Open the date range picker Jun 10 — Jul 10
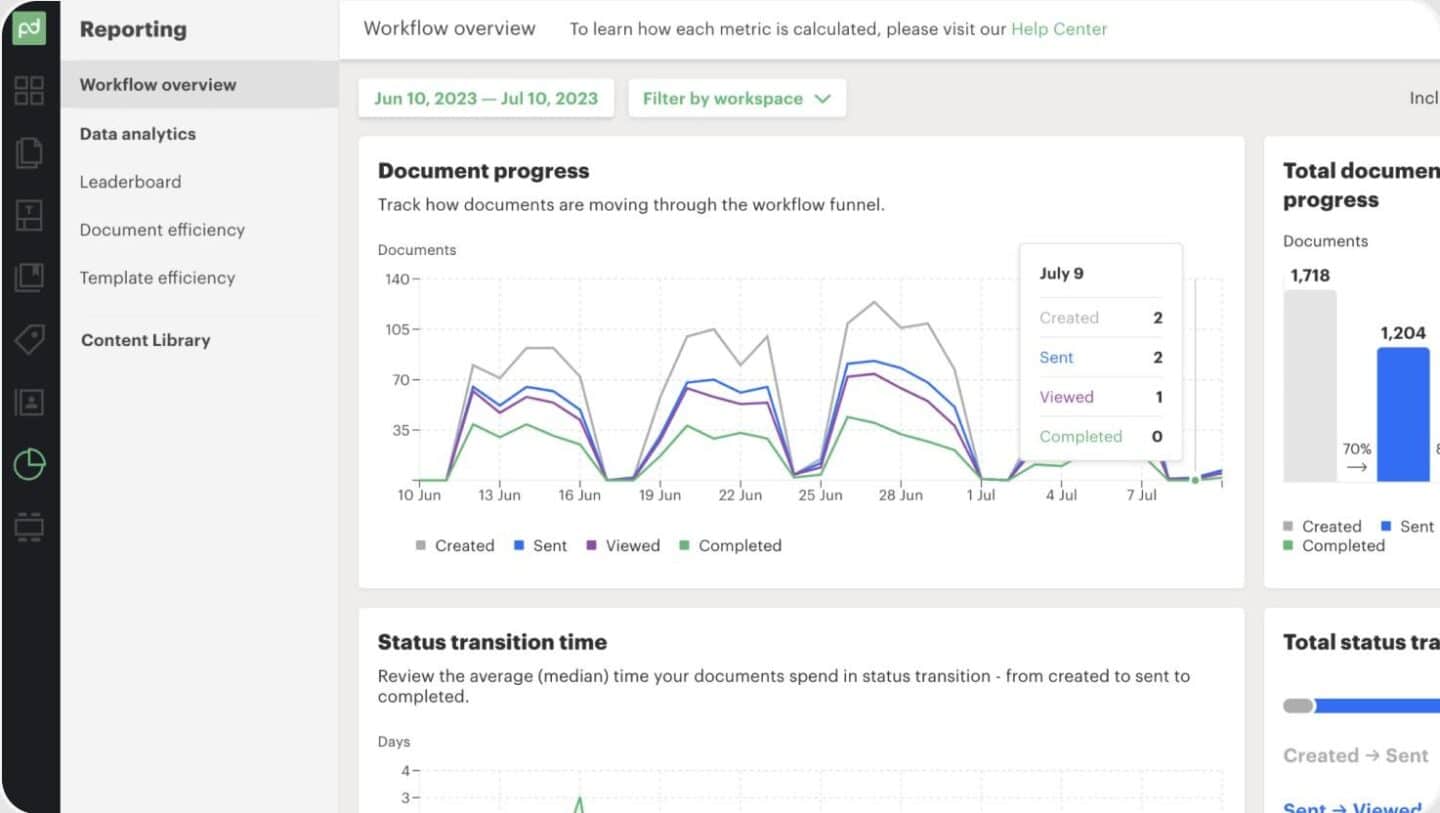This screenshot has height=813, width=1440. (485, 97)
